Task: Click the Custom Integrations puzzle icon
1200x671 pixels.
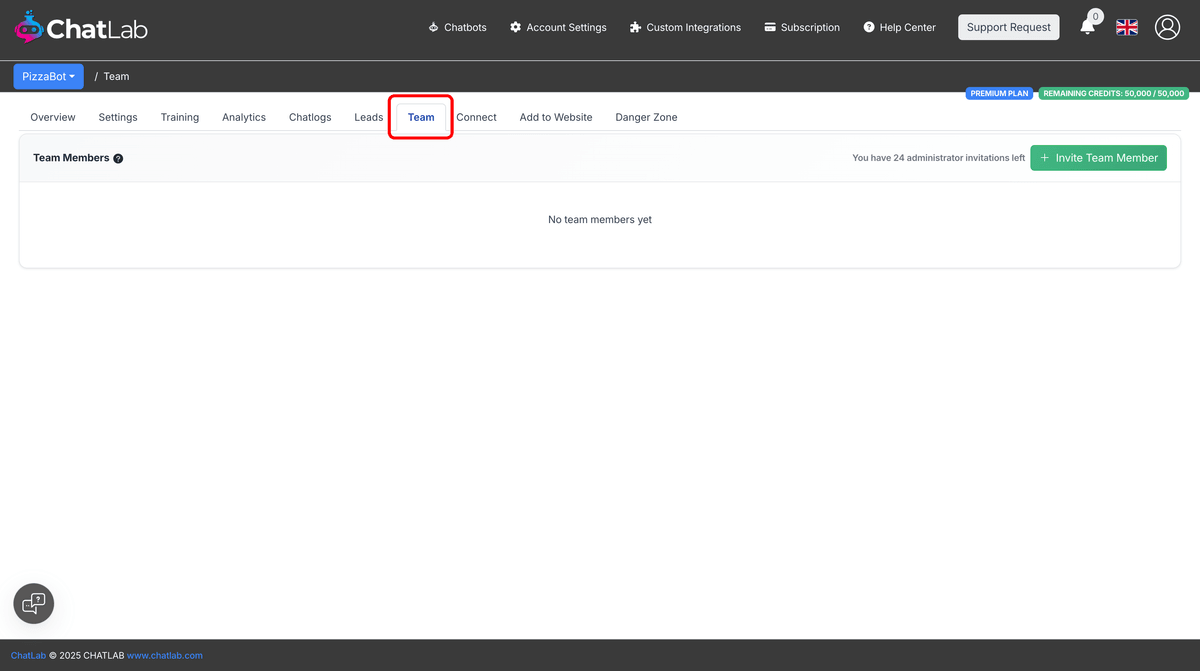Action: pyautogui.click(x=634, y=27)
